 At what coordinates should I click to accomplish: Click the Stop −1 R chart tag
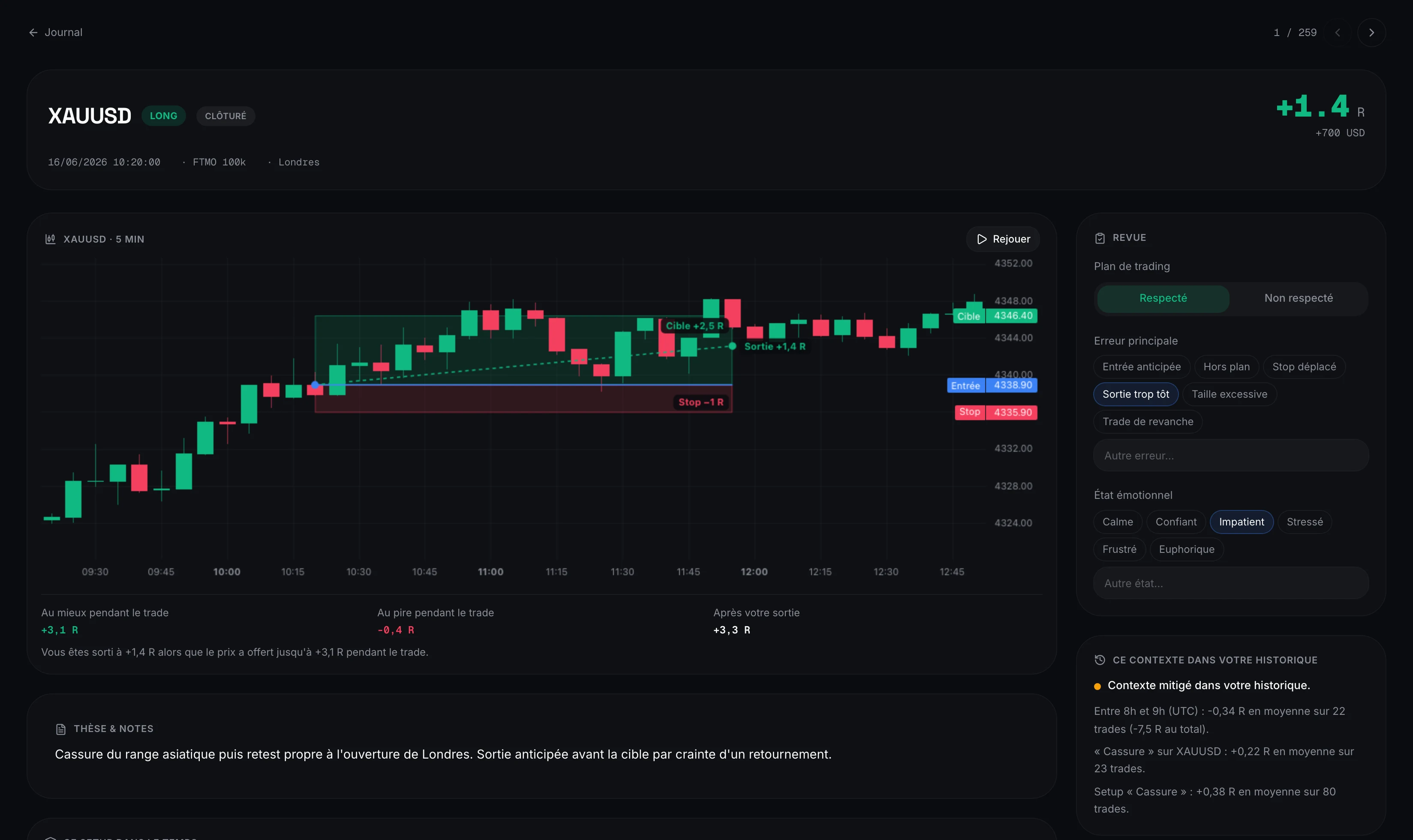click(700, 402)
